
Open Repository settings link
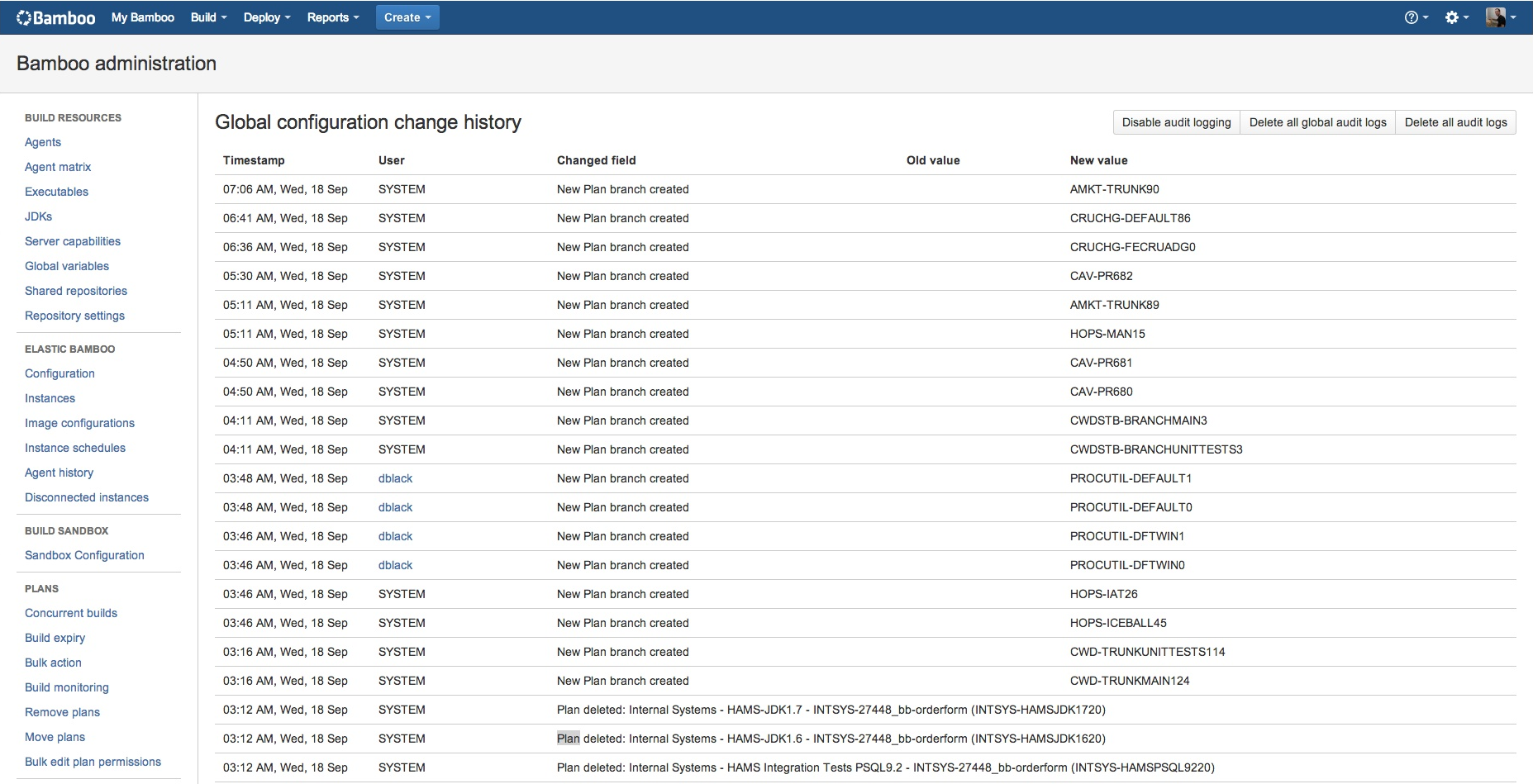pos(74,316)
